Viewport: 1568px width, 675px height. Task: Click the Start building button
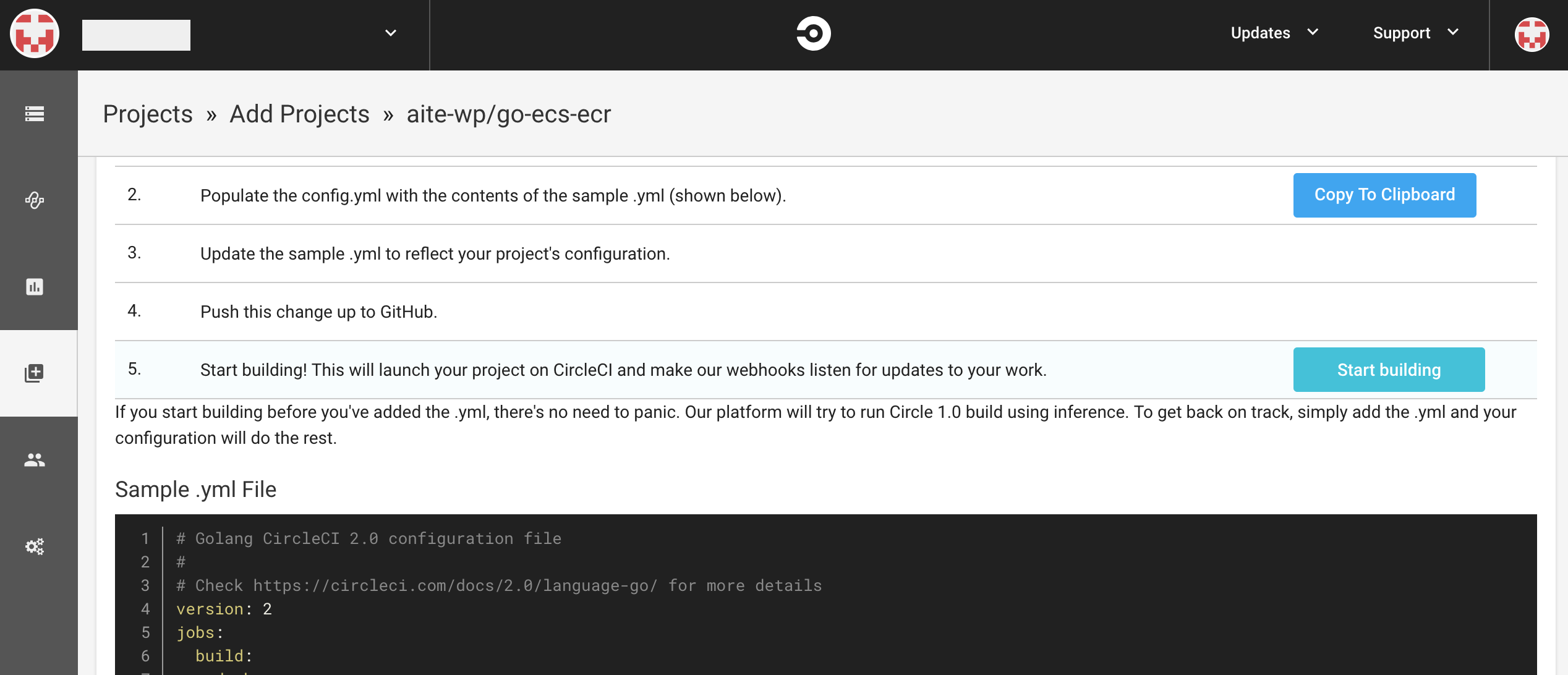[1389, 370]
